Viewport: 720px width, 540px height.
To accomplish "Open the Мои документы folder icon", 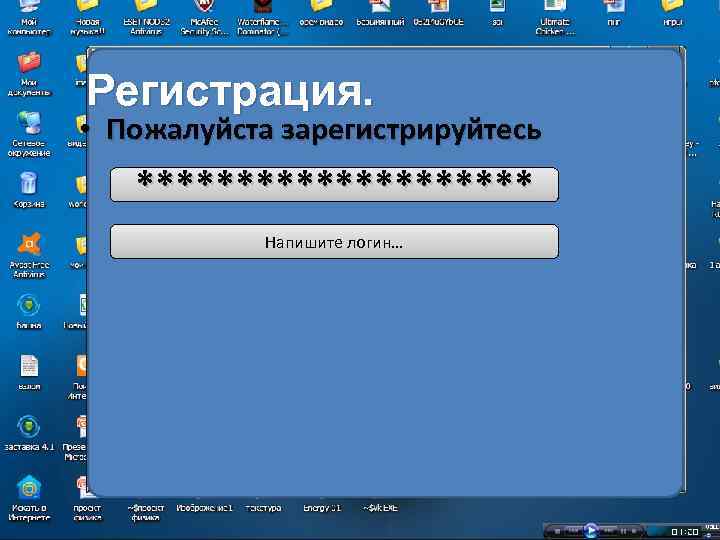I will point(29,73).
